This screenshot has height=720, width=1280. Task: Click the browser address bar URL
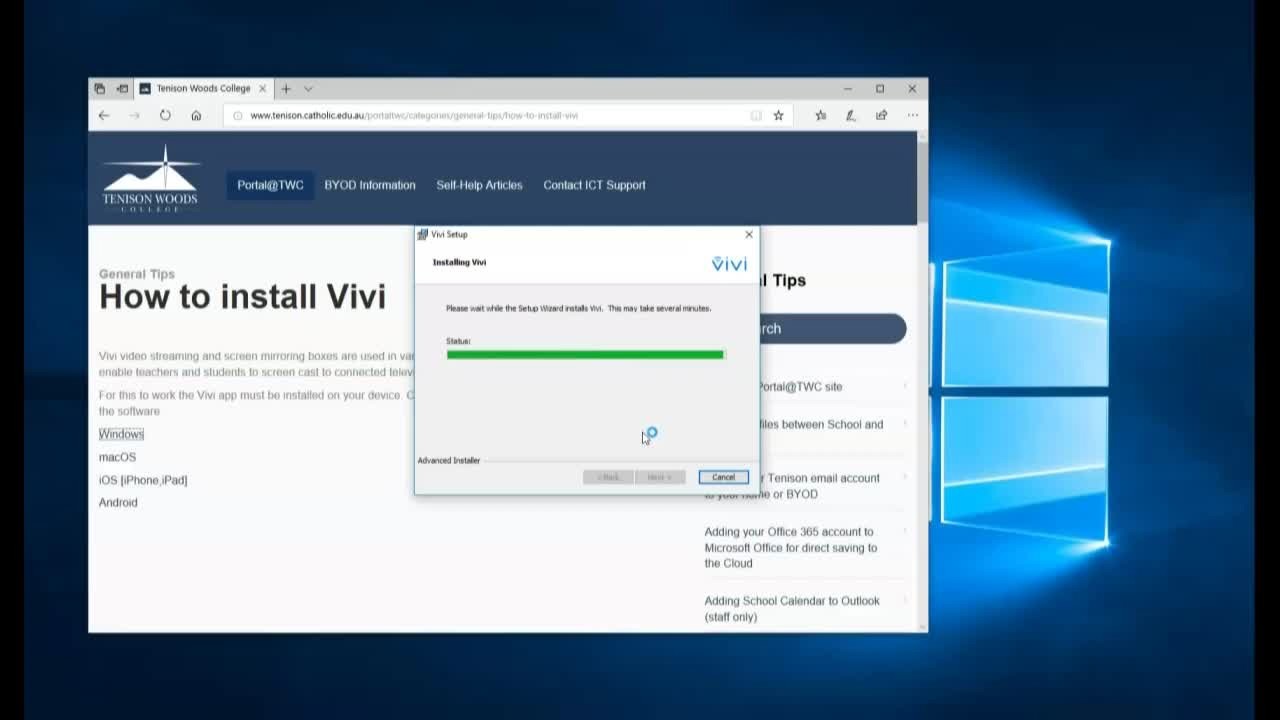point(413,115)
